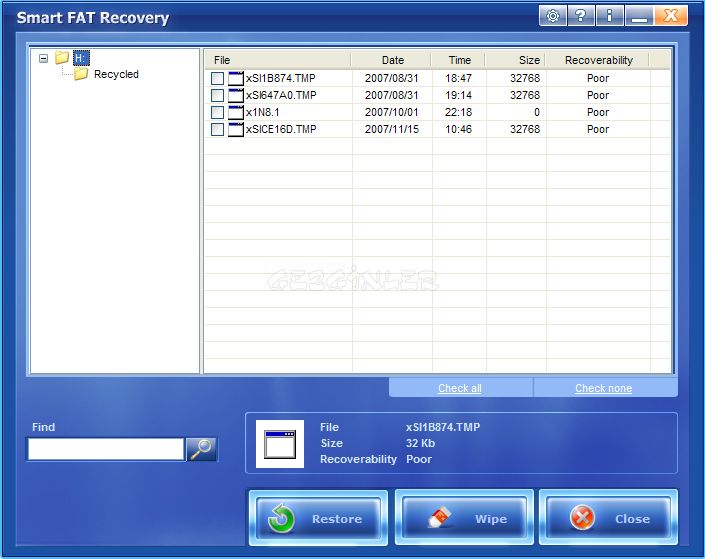Open help with the question mark icon
Viewport: 705px width, 559px height.
(x=581, y=16)
